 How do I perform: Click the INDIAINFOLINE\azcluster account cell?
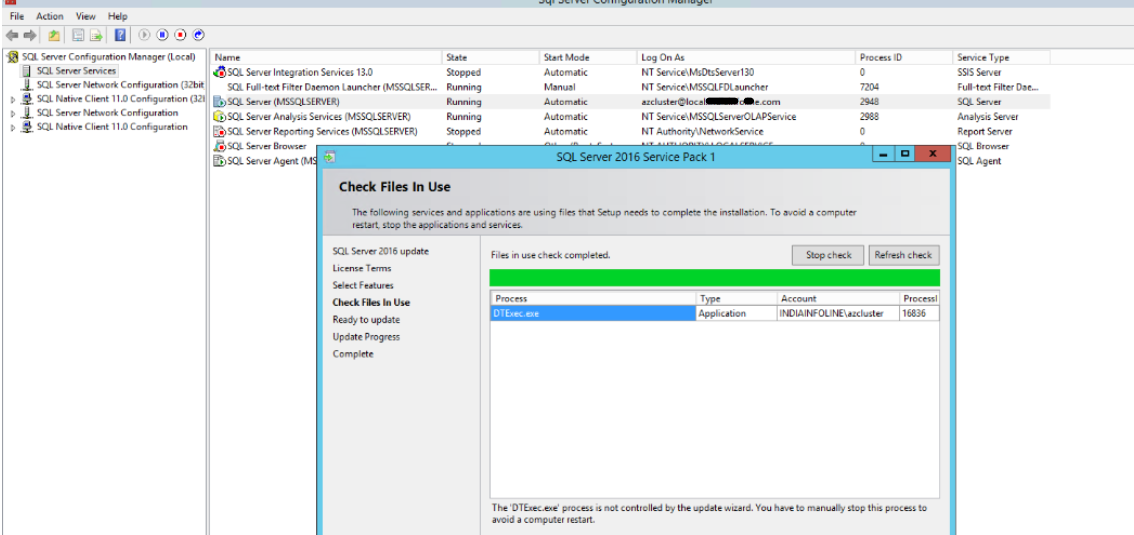click(x=838, y=314)
